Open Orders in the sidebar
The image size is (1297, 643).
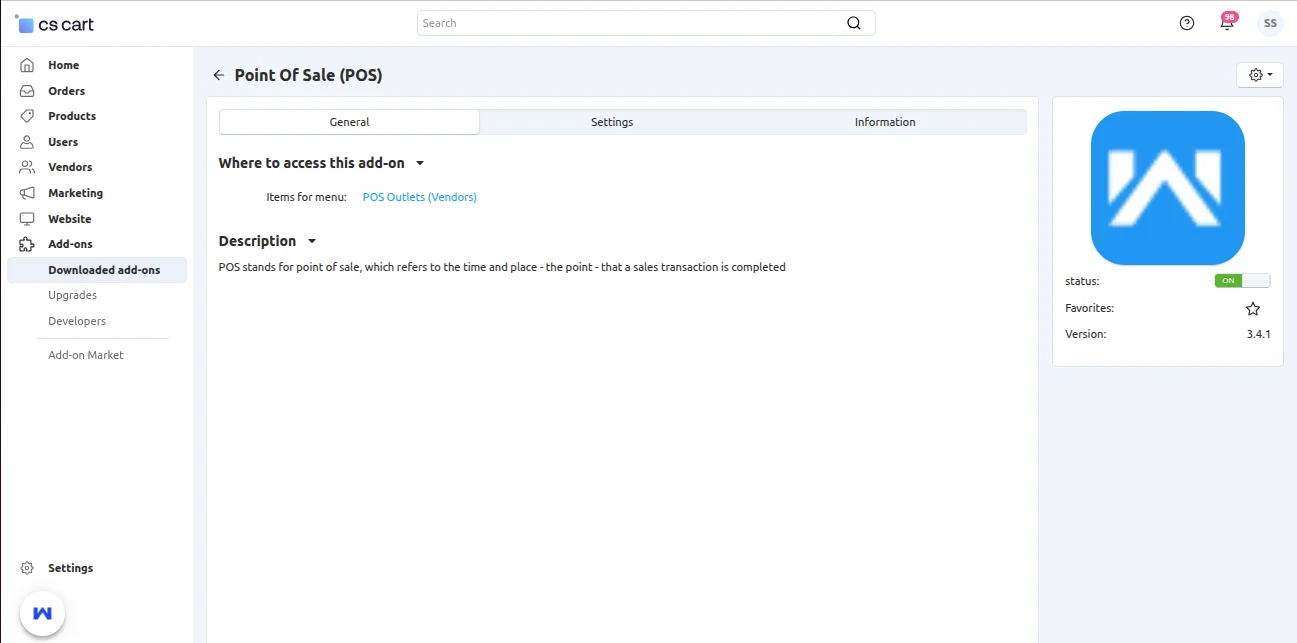coord(67,91)
